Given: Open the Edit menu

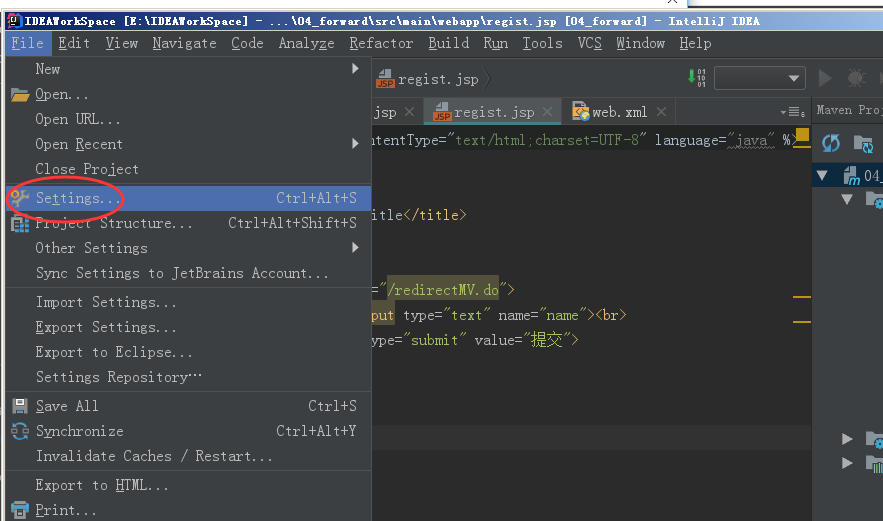Looking at the screenshot, I should tap(74, 43).
